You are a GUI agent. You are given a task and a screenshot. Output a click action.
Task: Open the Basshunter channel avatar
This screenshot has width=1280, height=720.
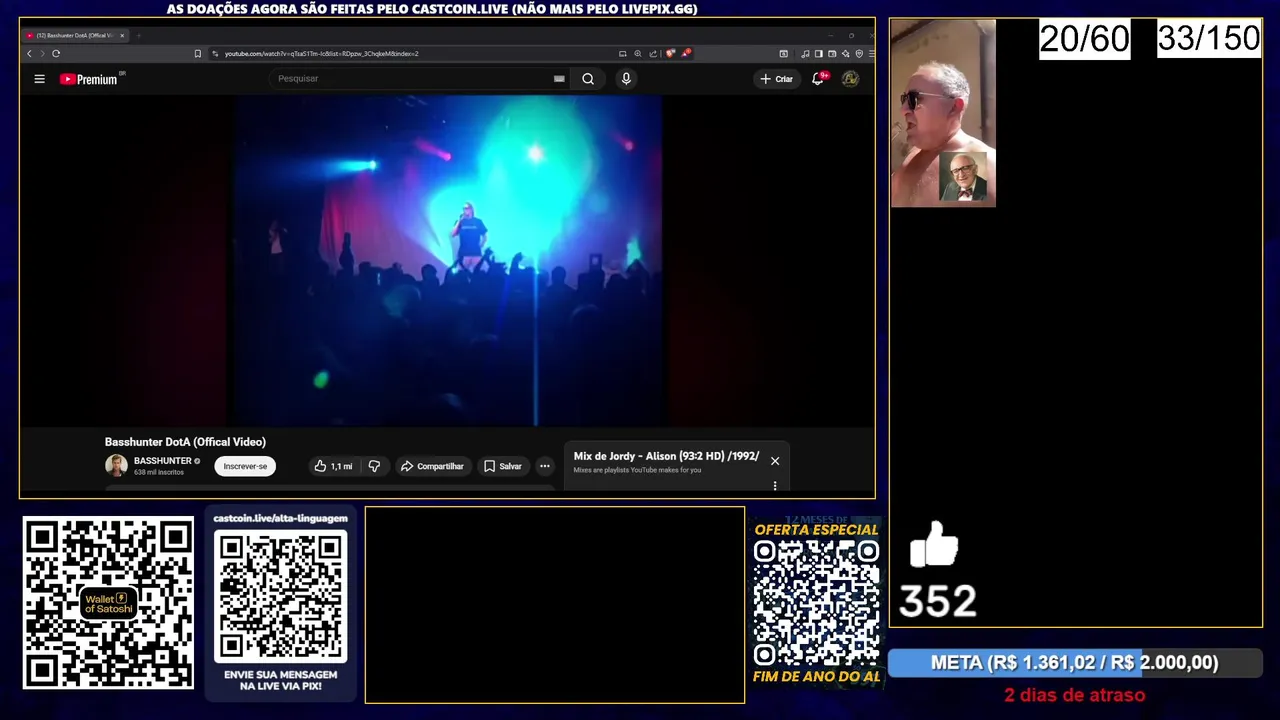pos(116,465)
